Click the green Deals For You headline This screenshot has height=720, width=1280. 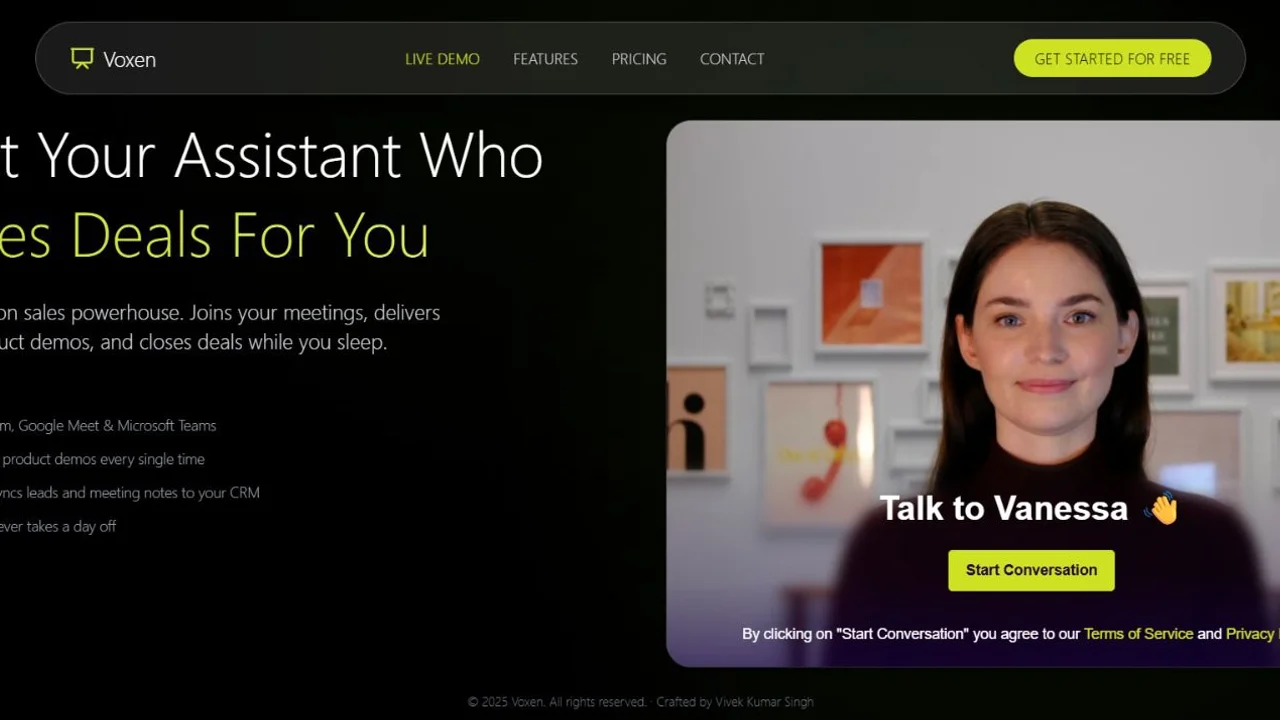[x=214, y=234]
